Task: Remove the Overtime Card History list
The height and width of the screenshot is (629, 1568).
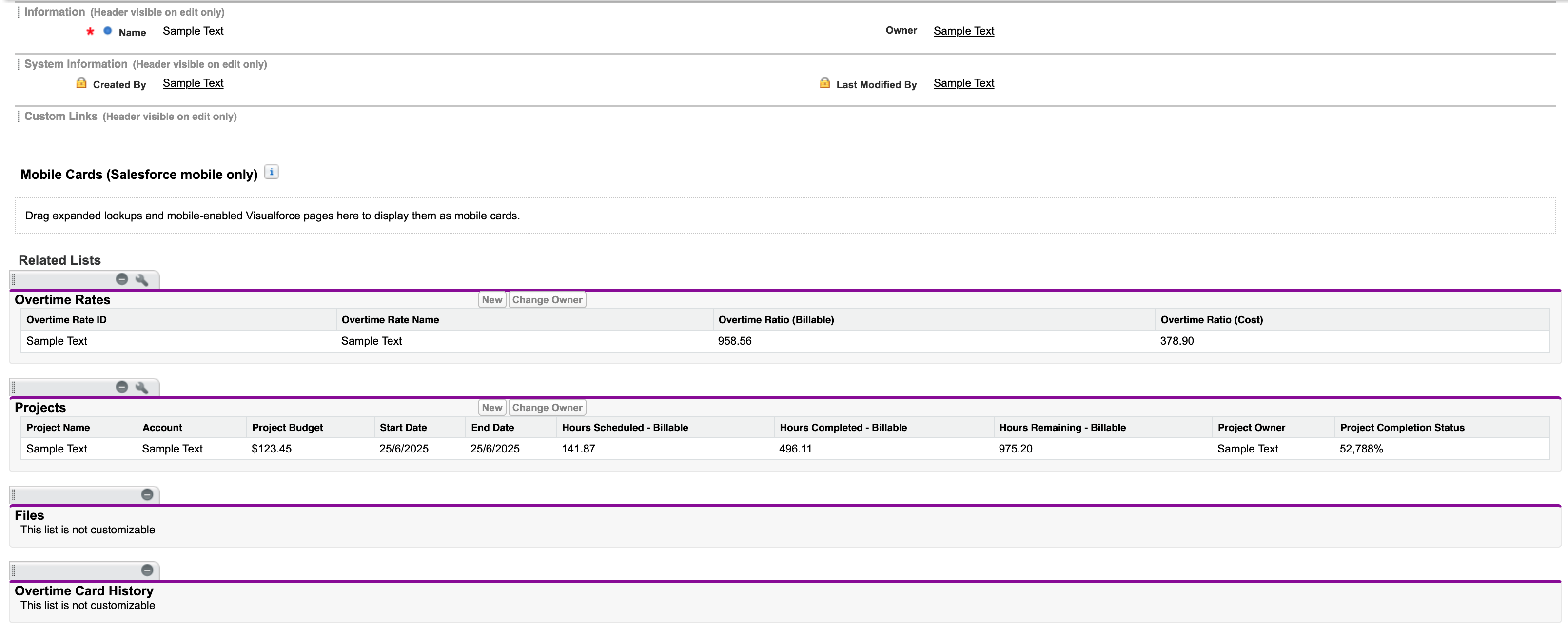Action: [x=147, y=570]
